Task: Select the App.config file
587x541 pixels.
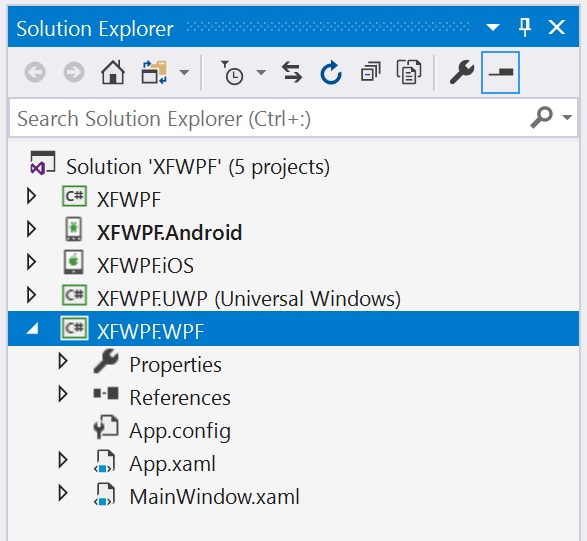Action: 180,431
